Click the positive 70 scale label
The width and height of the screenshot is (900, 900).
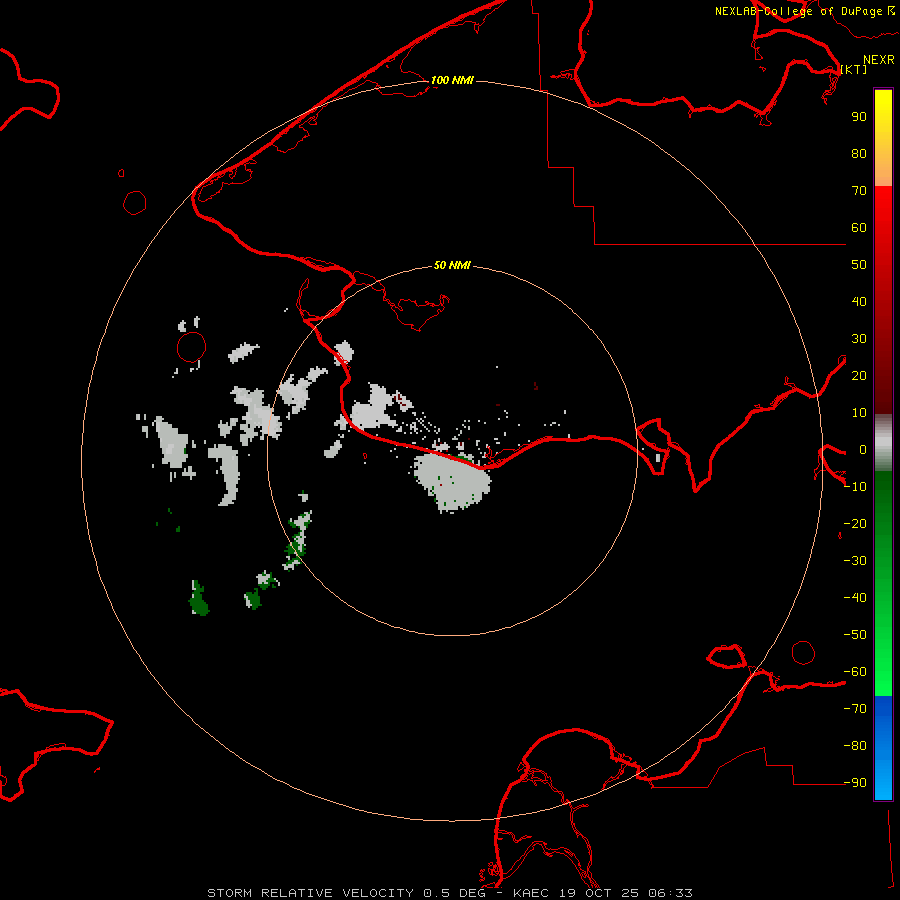click(x=859, y=191)
